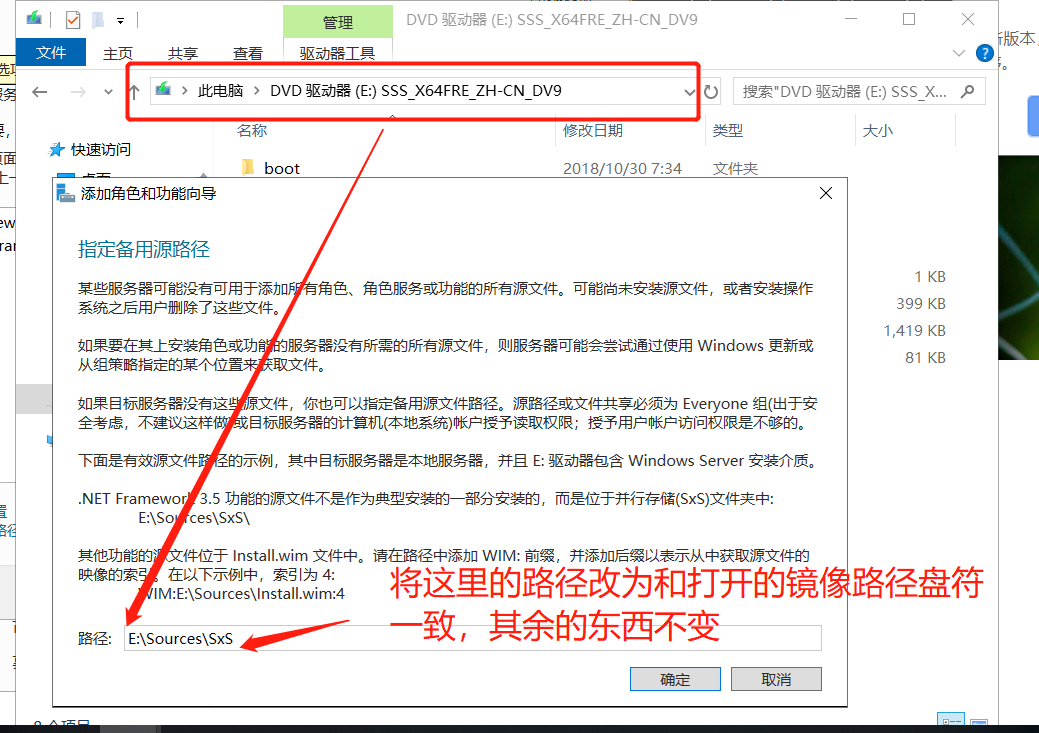Switch to the 查看 ribbon tab
1039x733 pixels.
(x=248, y=53)
